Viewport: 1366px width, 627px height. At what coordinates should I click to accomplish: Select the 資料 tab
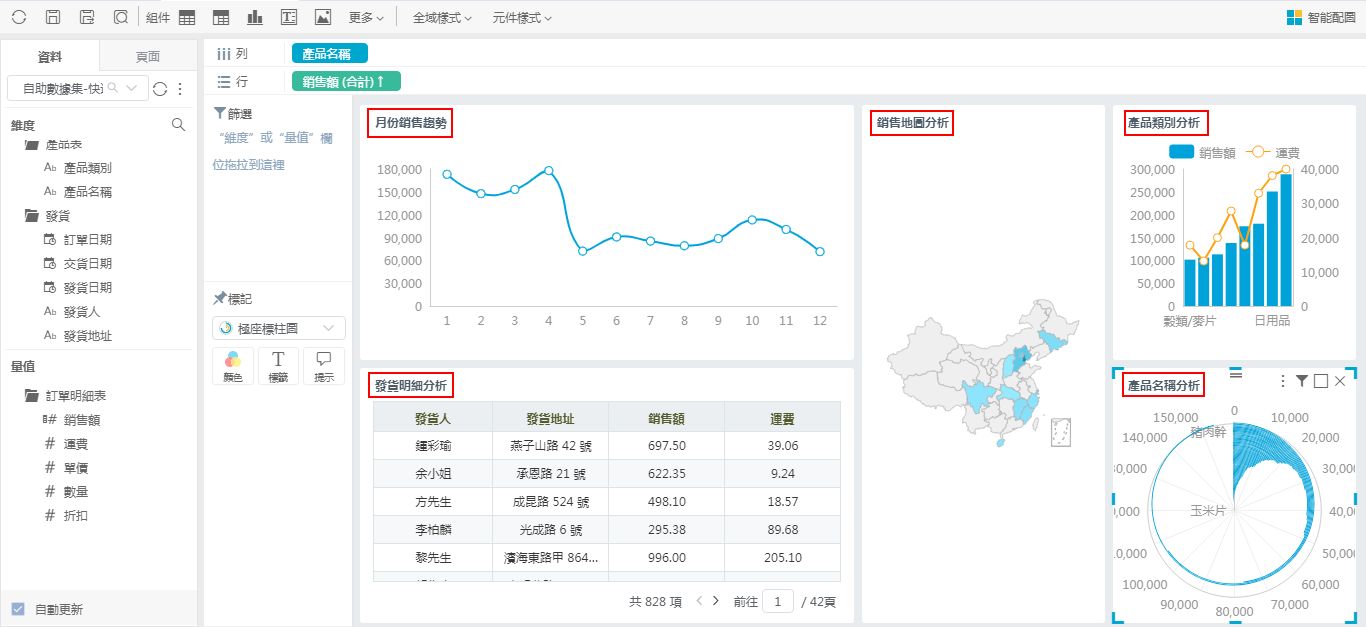tap(50, 57)
